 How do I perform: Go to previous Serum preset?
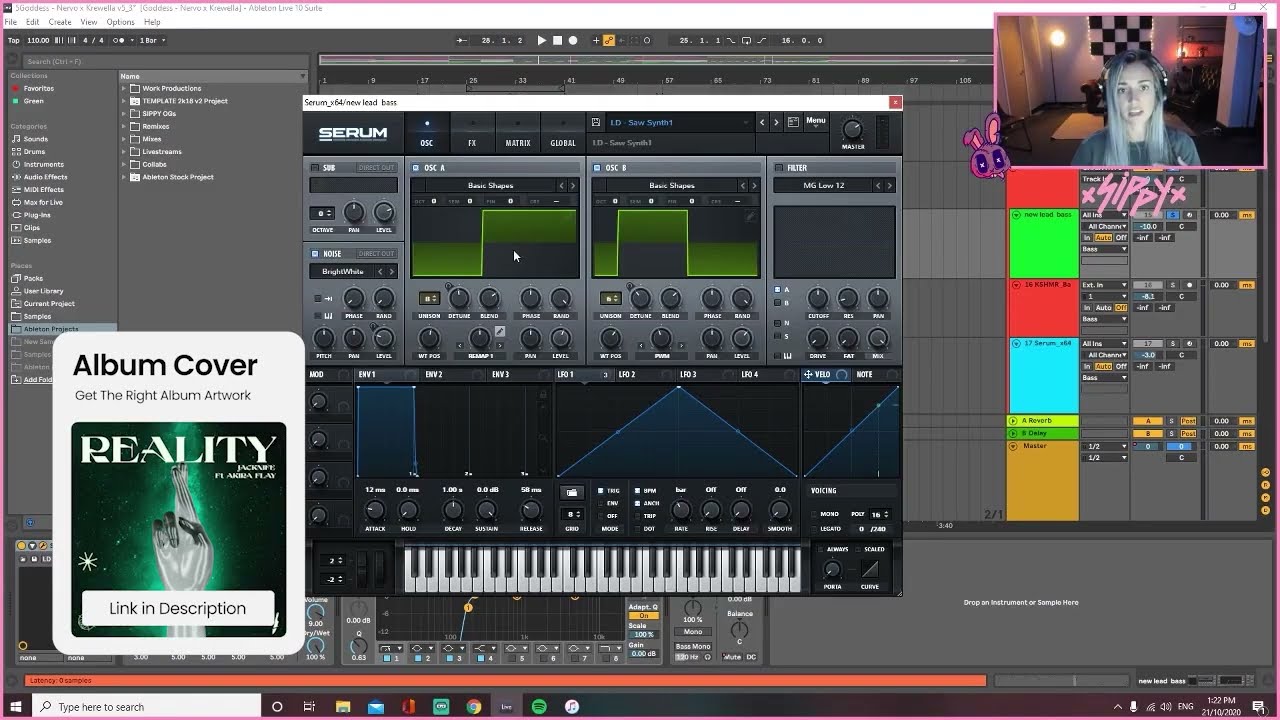(x=762, y=122)
